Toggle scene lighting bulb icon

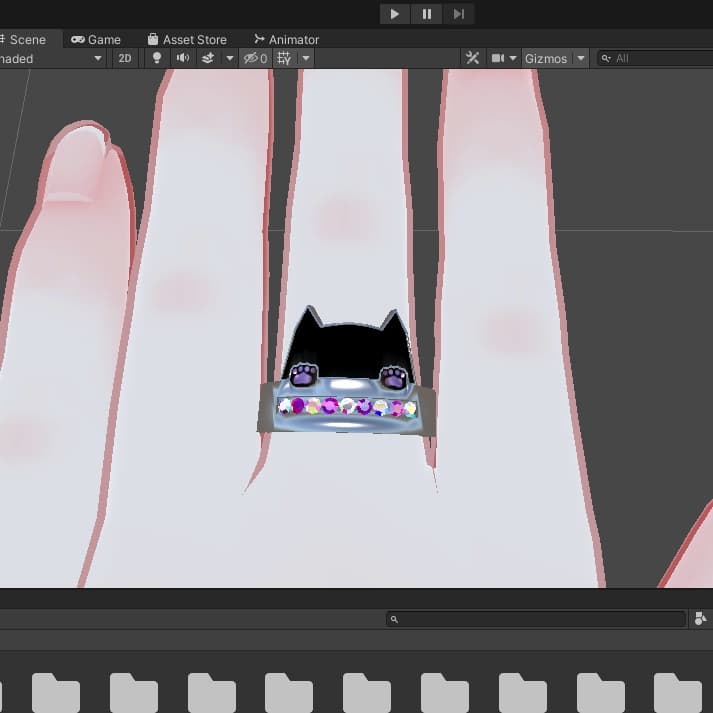[156, 59]
